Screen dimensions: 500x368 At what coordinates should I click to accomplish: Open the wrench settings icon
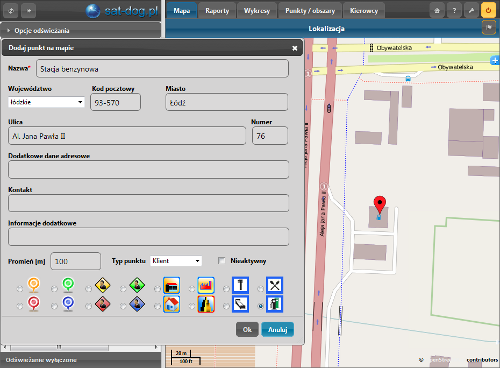(x=471, y=11)
